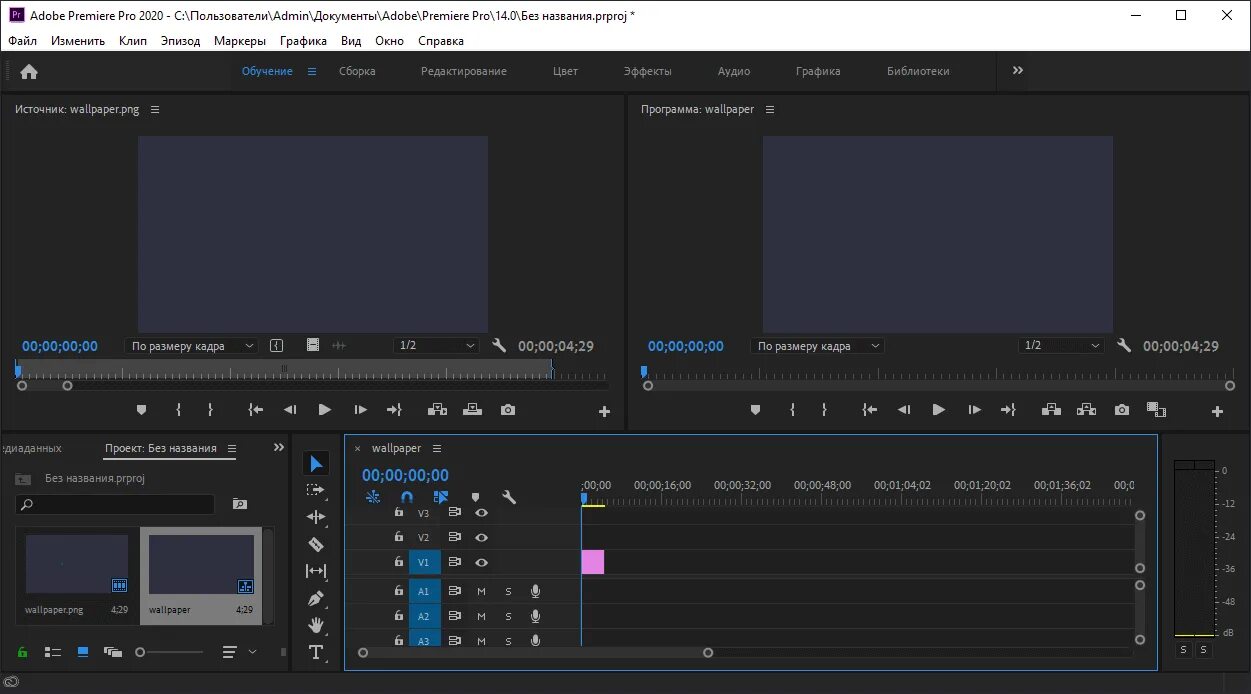Open Program monitor settings wrench
This screenshot has width=1251, height=694.
pyautogui.click(x=1124, y=346)
